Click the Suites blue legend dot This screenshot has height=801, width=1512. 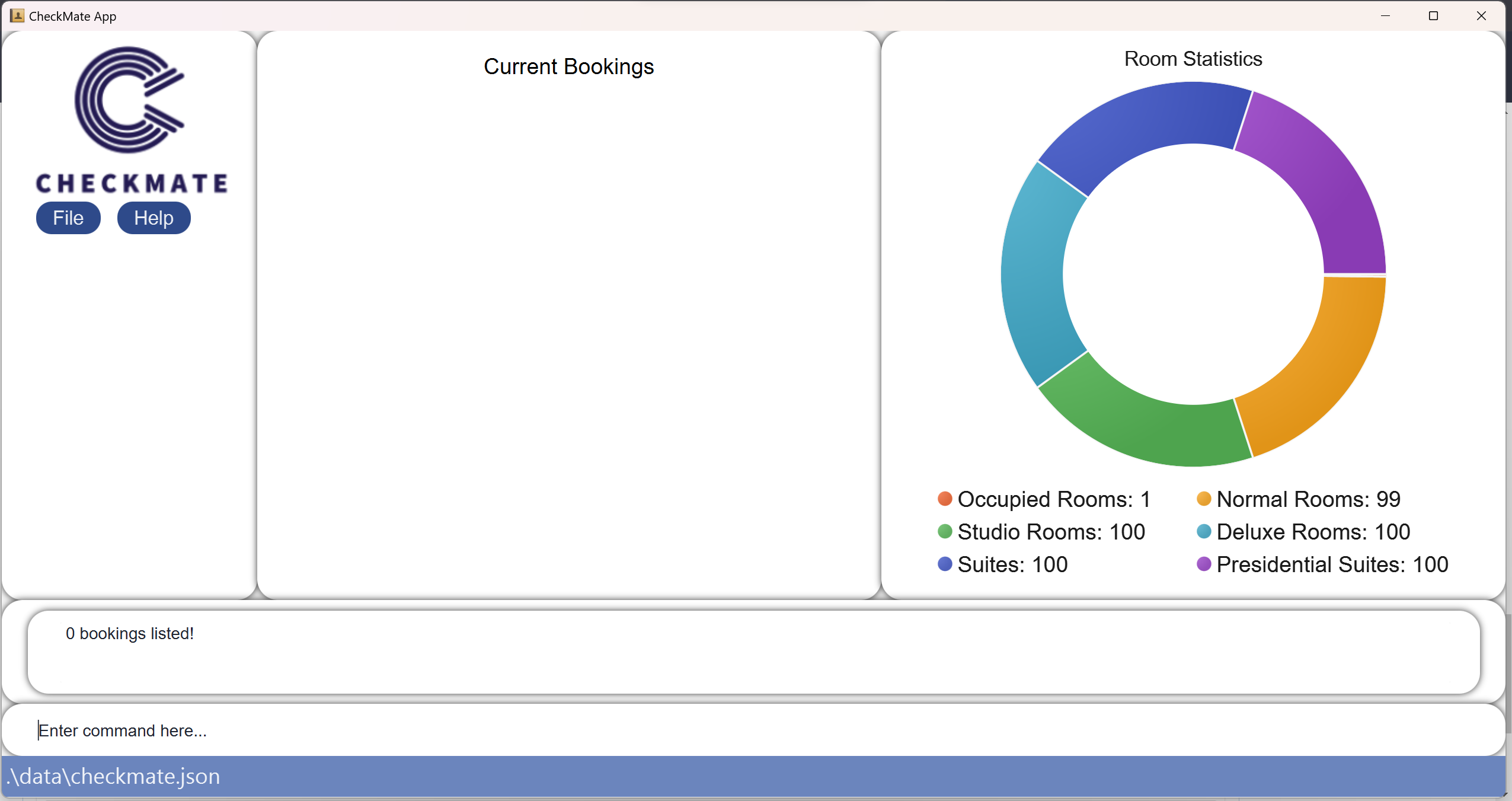tap(945, 564)
